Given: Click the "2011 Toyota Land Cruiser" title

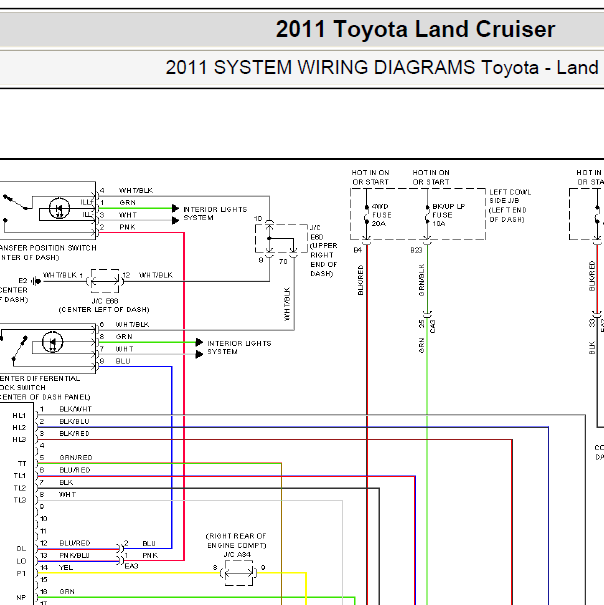Looking at the screenshot, I should click(415, 29).
